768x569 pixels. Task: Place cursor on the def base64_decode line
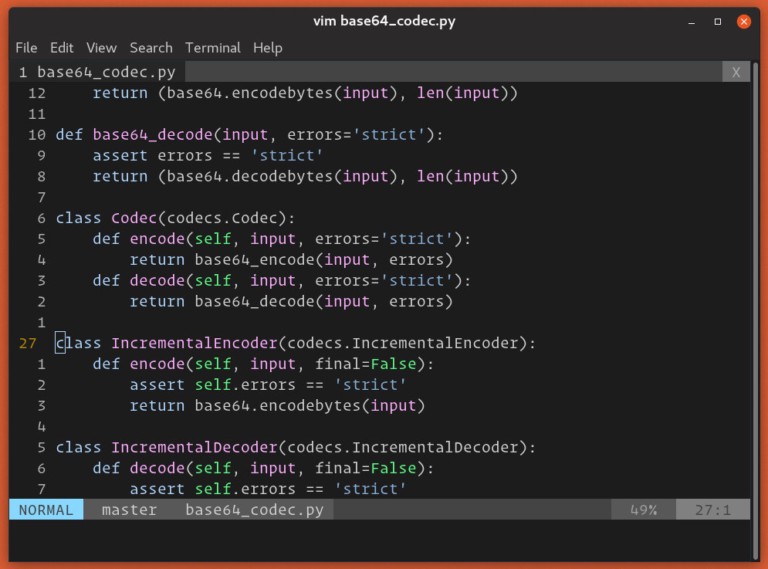[x=248, y=134]
